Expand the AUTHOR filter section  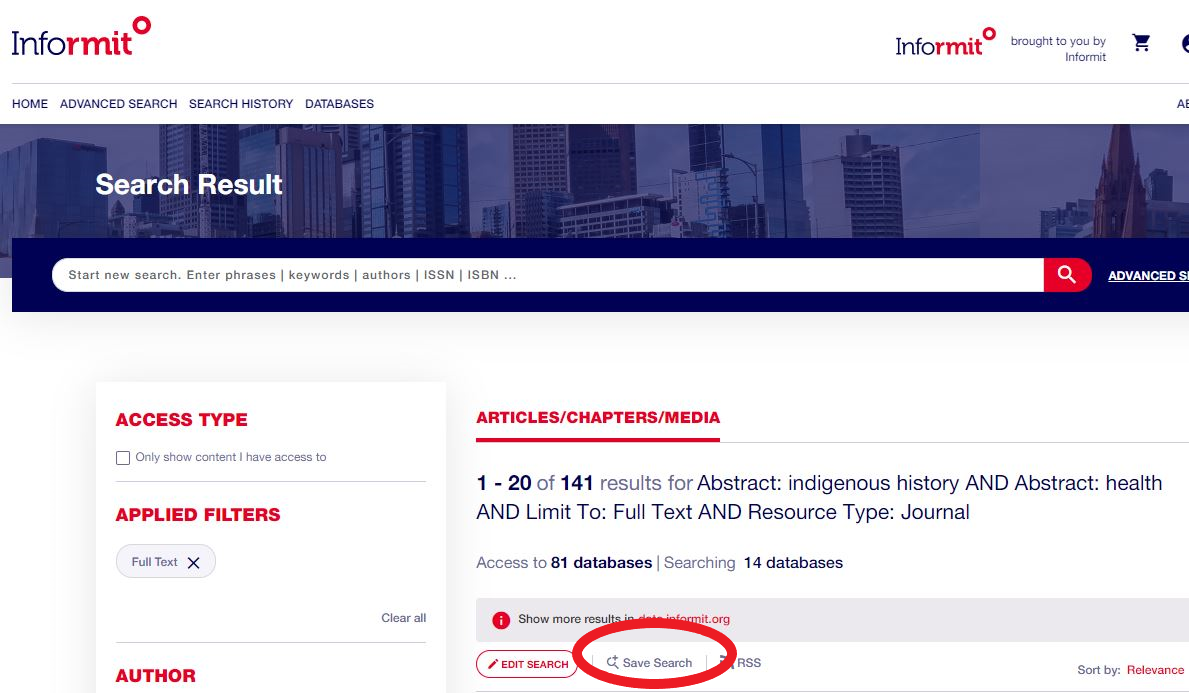click(x=155, y=676)
